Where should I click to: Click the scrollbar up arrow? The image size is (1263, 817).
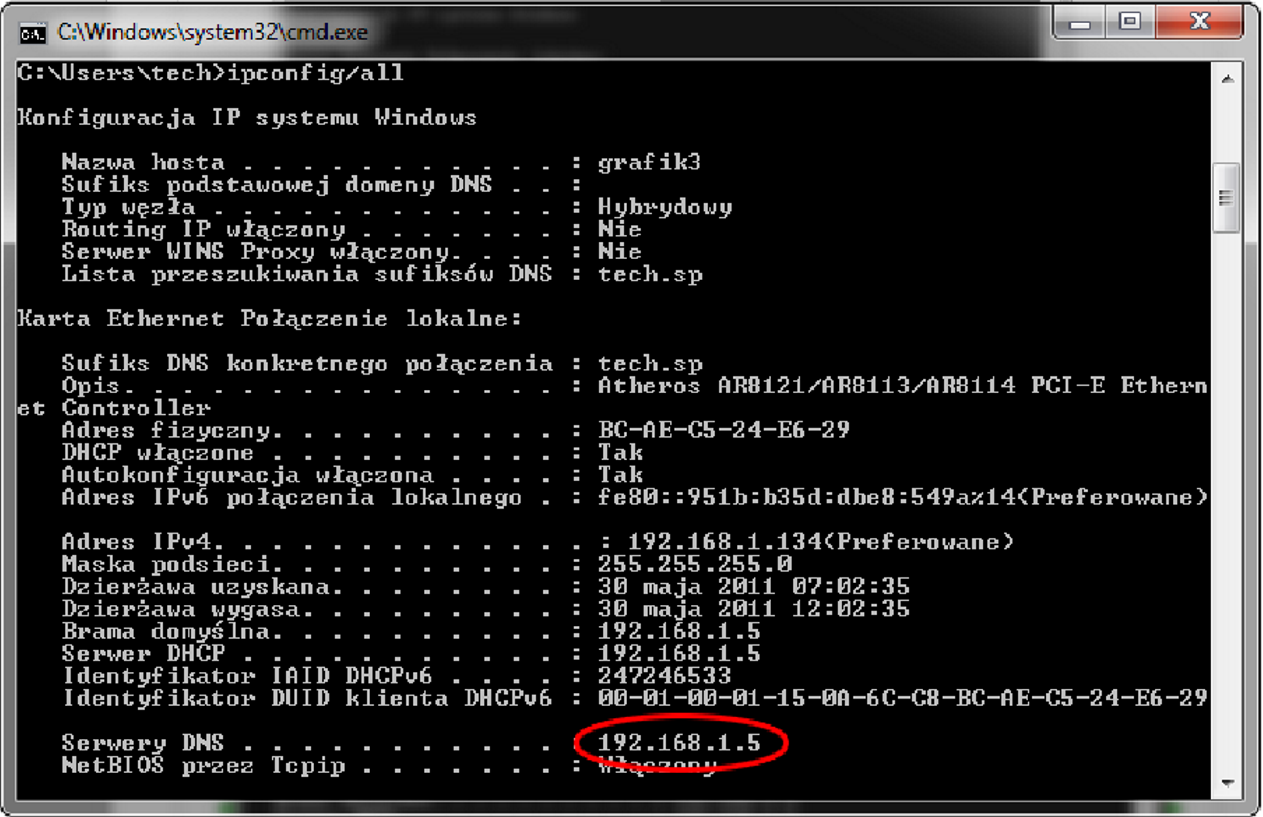[x=1228, y=79]
